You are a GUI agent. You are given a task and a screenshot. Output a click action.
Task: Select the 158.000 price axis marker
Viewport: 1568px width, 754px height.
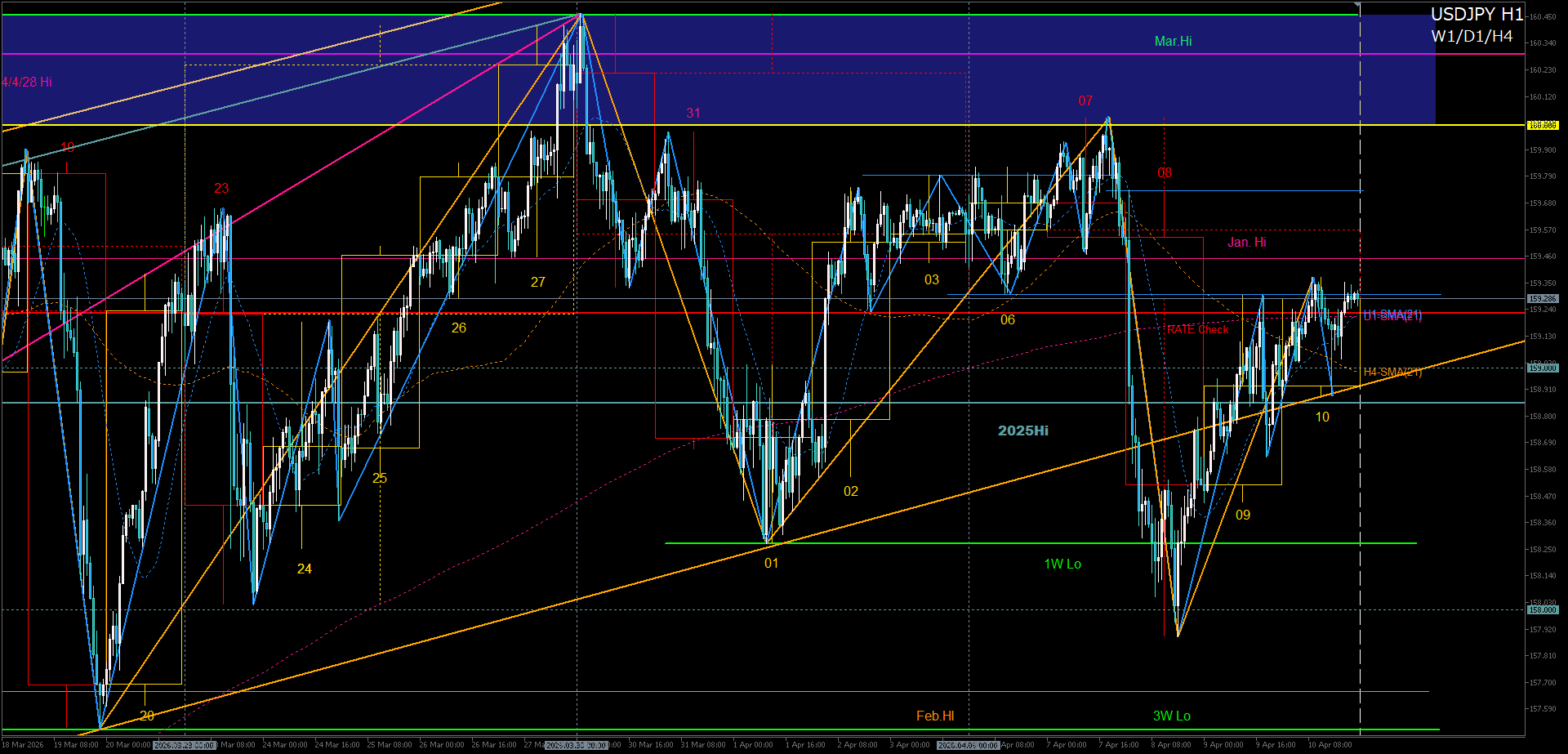coord(1543,610)
